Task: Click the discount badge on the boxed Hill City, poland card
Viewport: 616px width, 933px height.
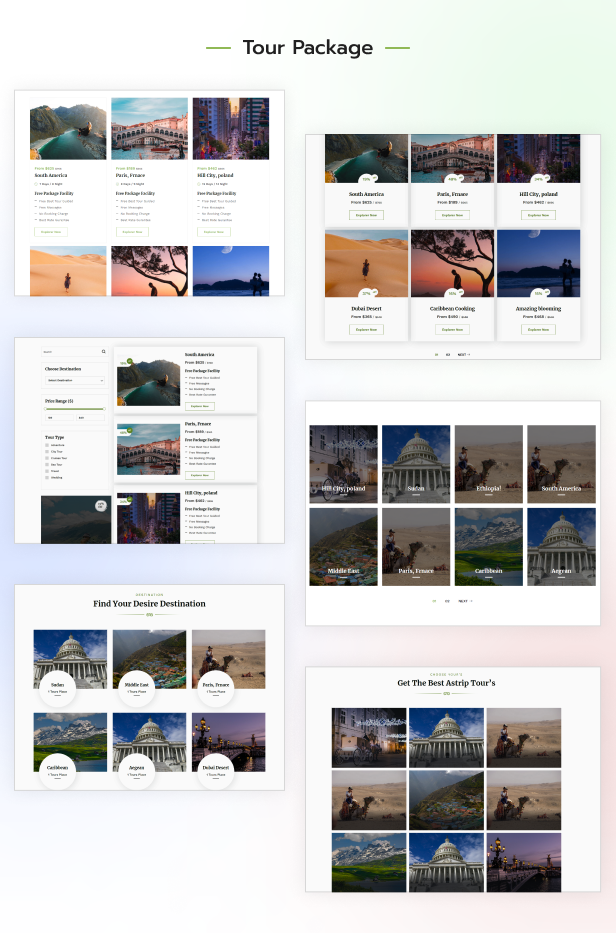Action: (x=540, y=179)
